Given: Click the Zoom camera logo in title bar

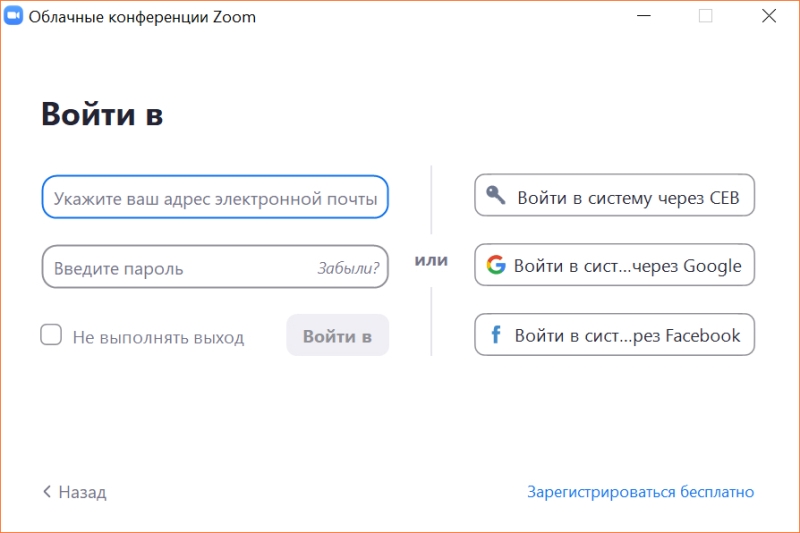Looking at the screenshot, I should pos(13,16).
